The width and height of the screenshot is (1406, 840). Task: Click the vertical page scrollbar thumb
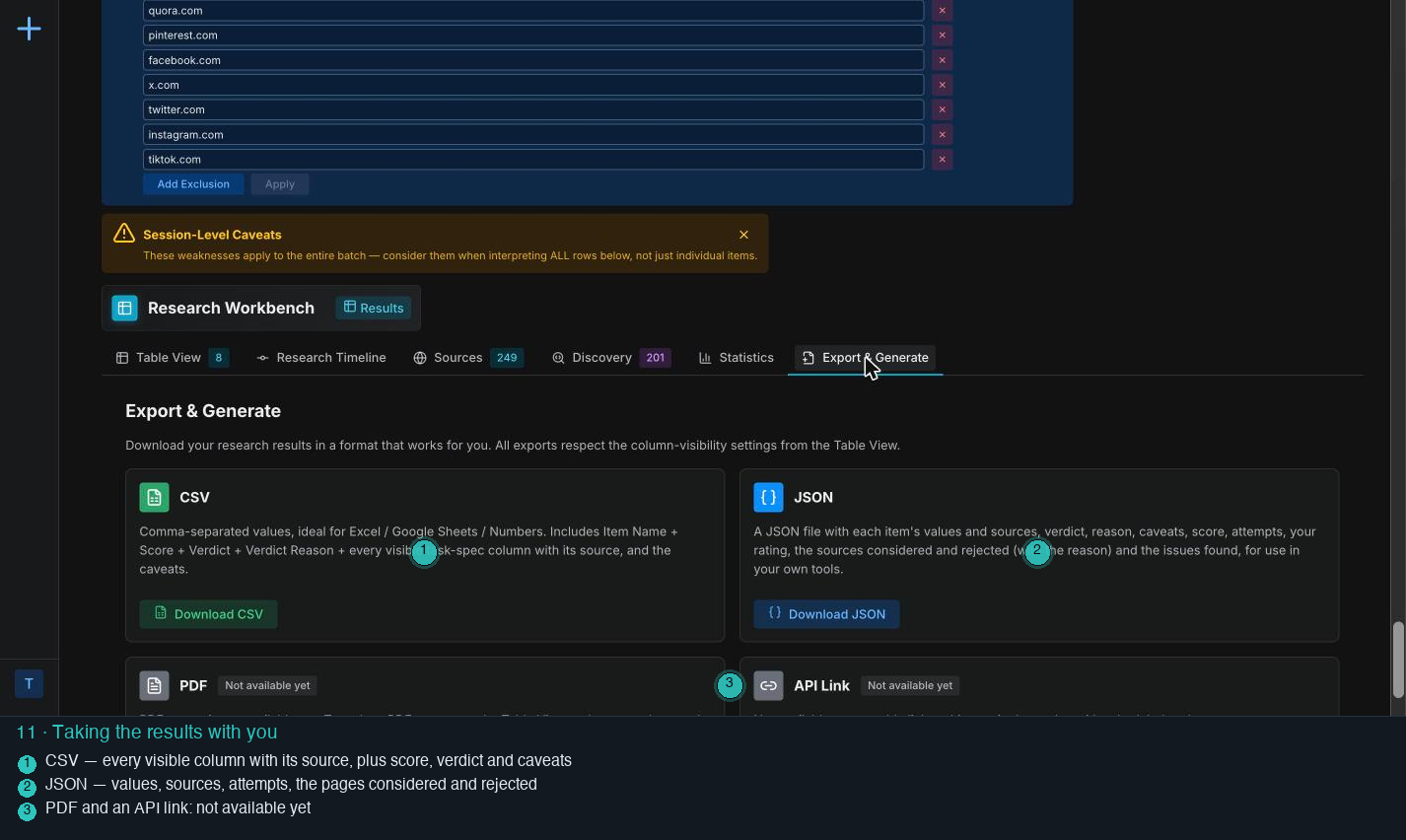1397,660
